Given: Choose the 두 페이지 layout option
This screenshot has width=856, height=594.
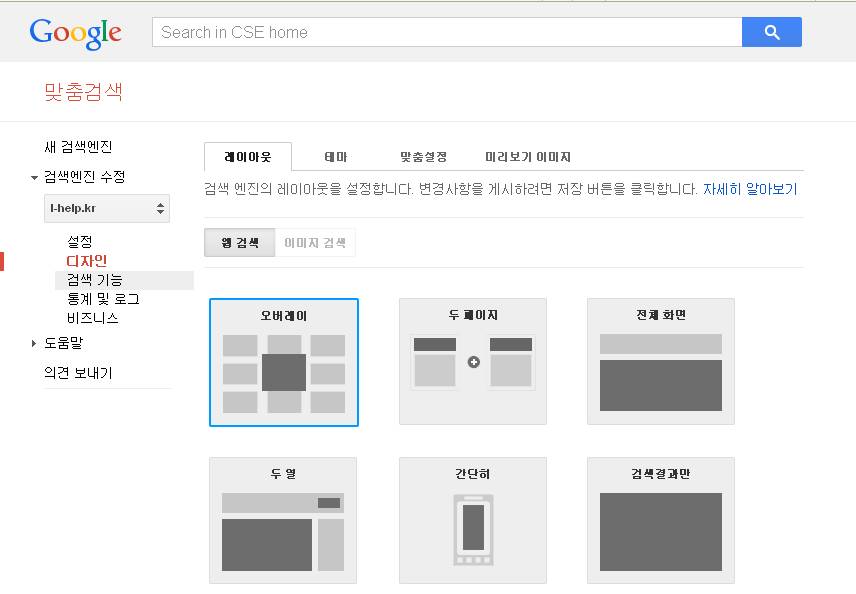Looking at the screenshot, I should point(473,362).
